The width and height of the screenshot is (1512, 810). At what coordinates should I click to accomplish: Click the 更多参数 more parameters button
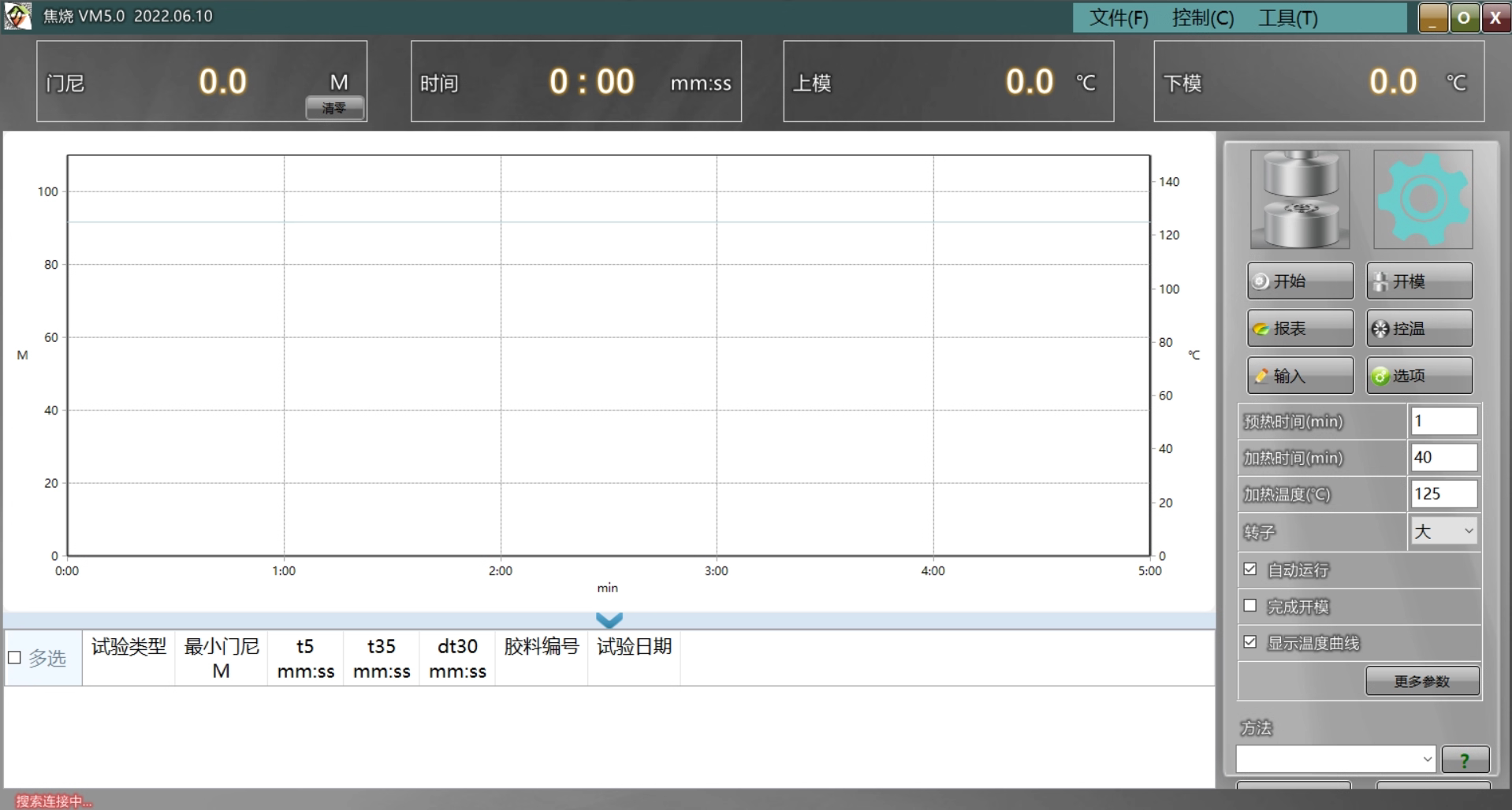point(1422,682)
